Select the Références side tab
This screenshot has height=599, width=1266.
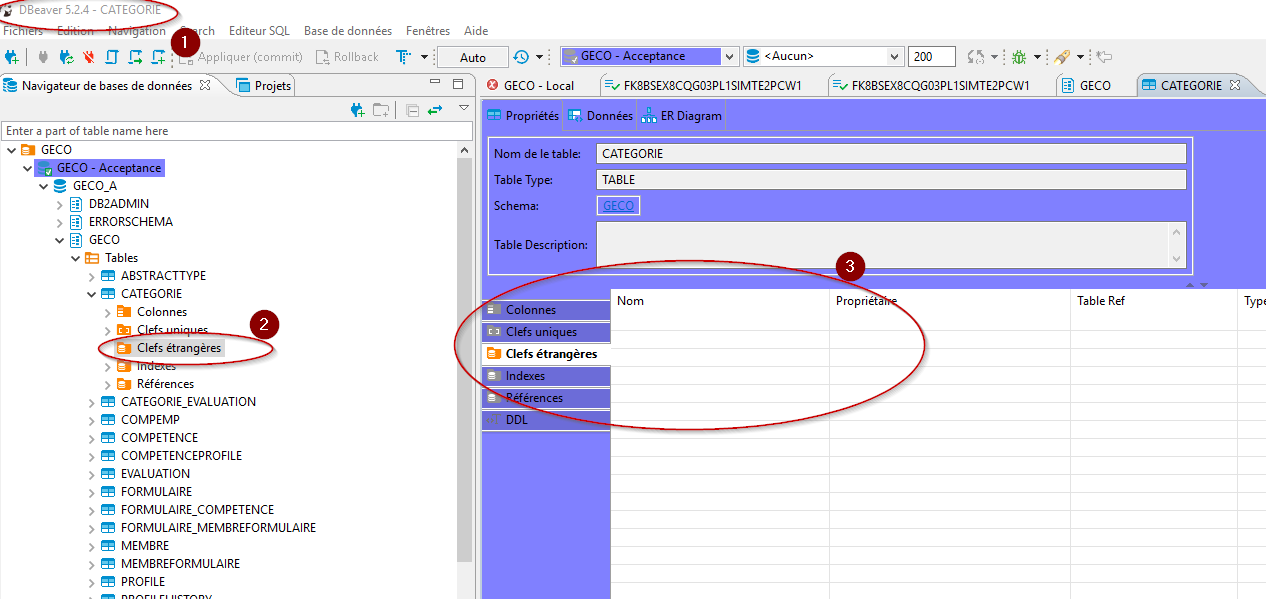pos(546,398)
